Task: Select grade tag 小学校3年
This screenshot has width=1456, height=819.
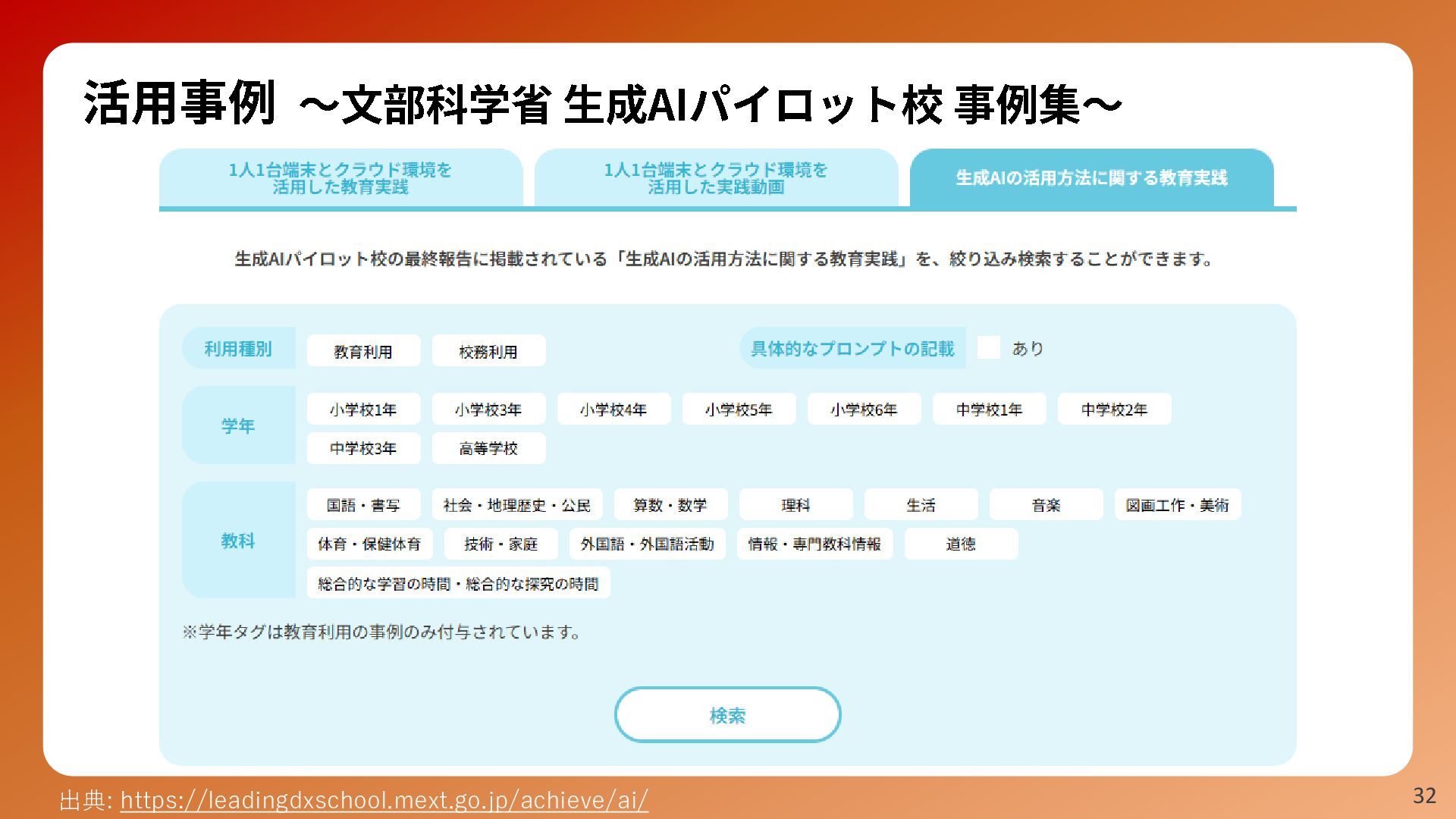Action: click(488, 409)
